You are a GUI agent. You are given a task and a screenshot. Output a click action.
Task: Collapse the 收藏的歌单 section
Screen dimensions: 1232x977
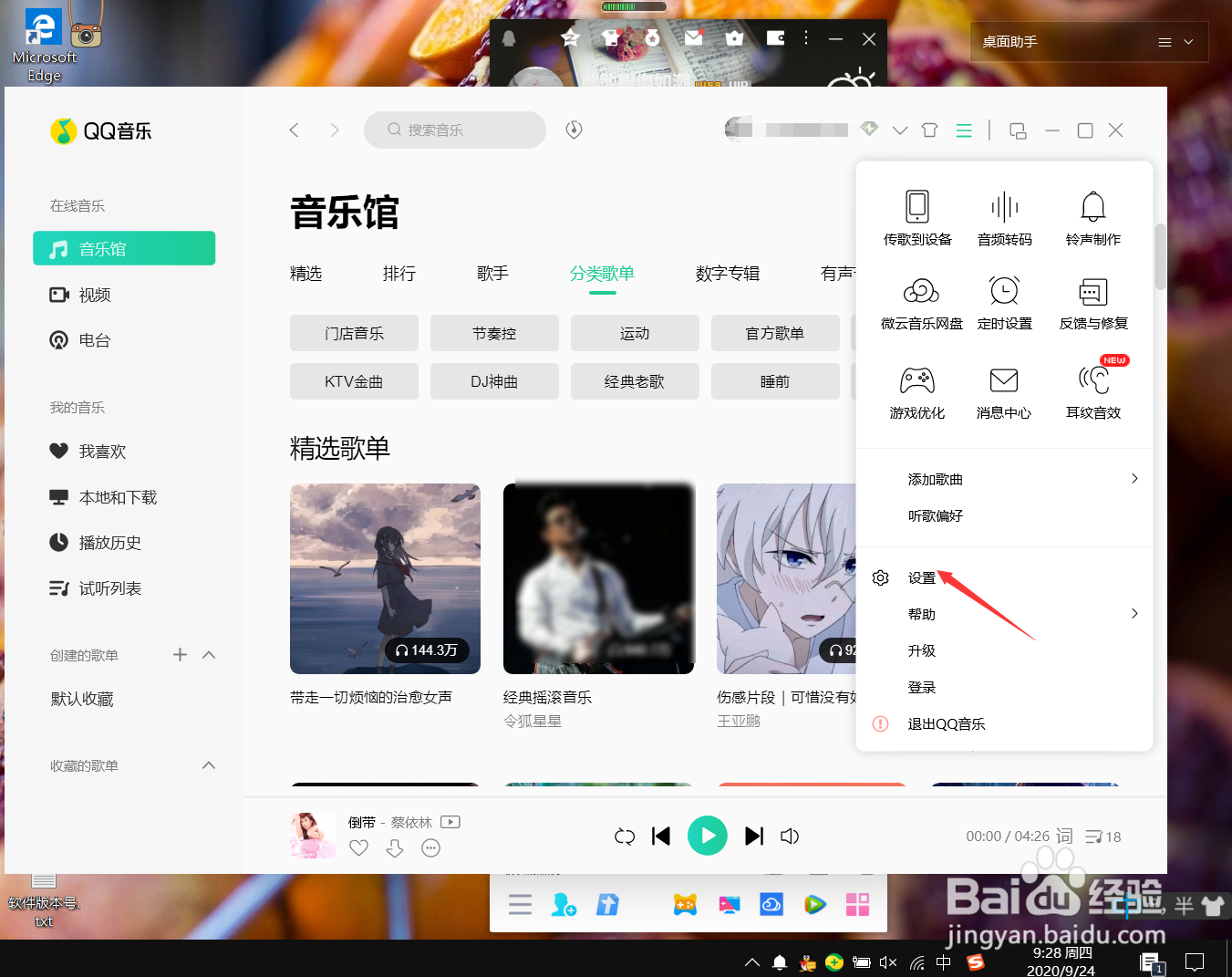[x=209, y=765]
